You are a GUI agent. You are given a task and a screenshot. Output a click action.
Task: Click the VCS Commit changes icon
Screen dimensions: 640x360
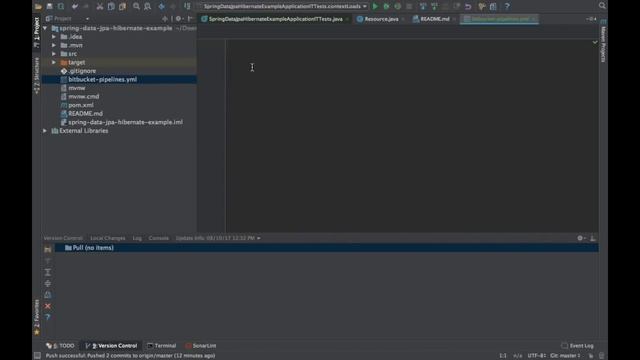tap(434, 6)
